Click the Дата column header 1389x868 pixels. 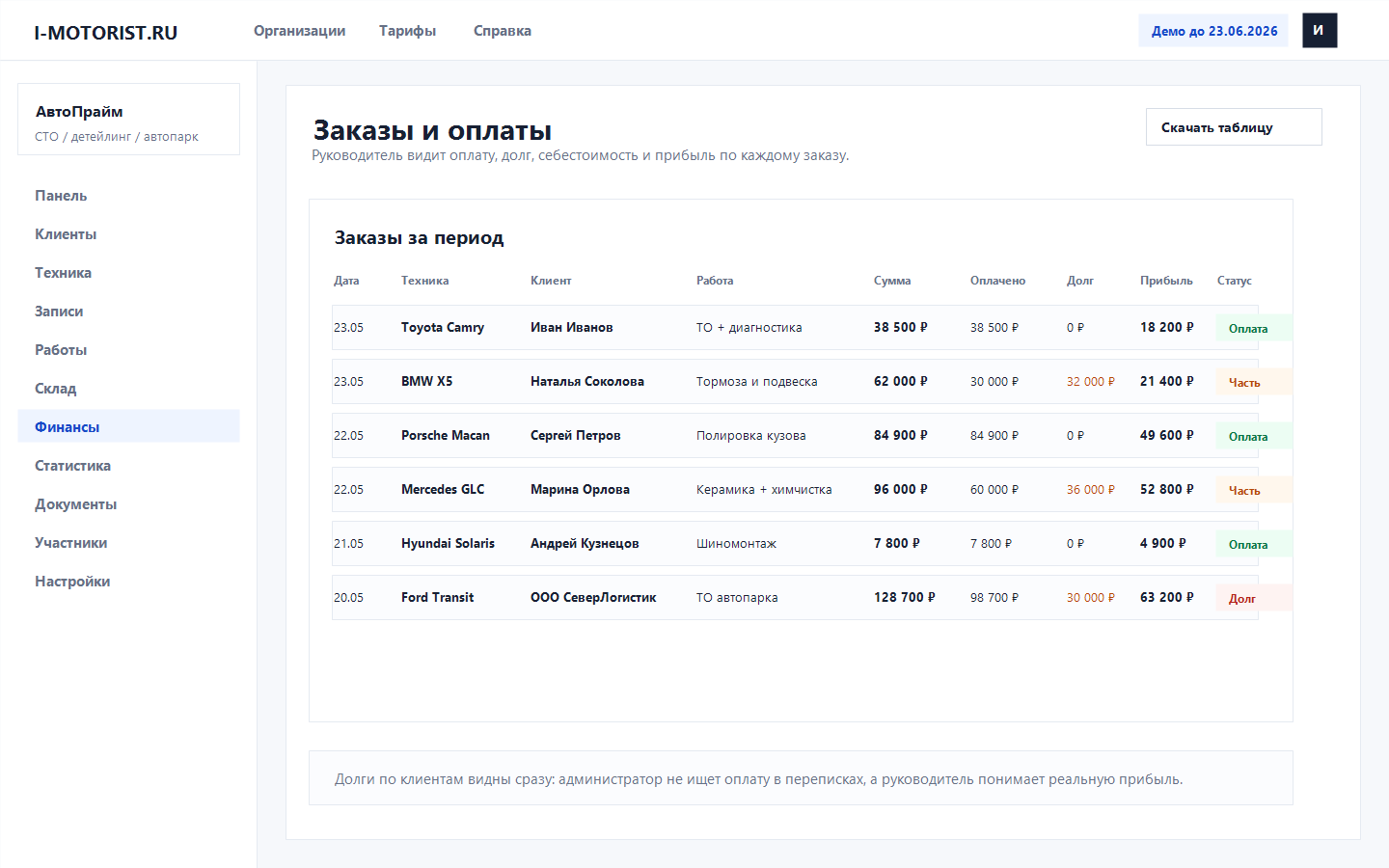click(x=346, y=281)
